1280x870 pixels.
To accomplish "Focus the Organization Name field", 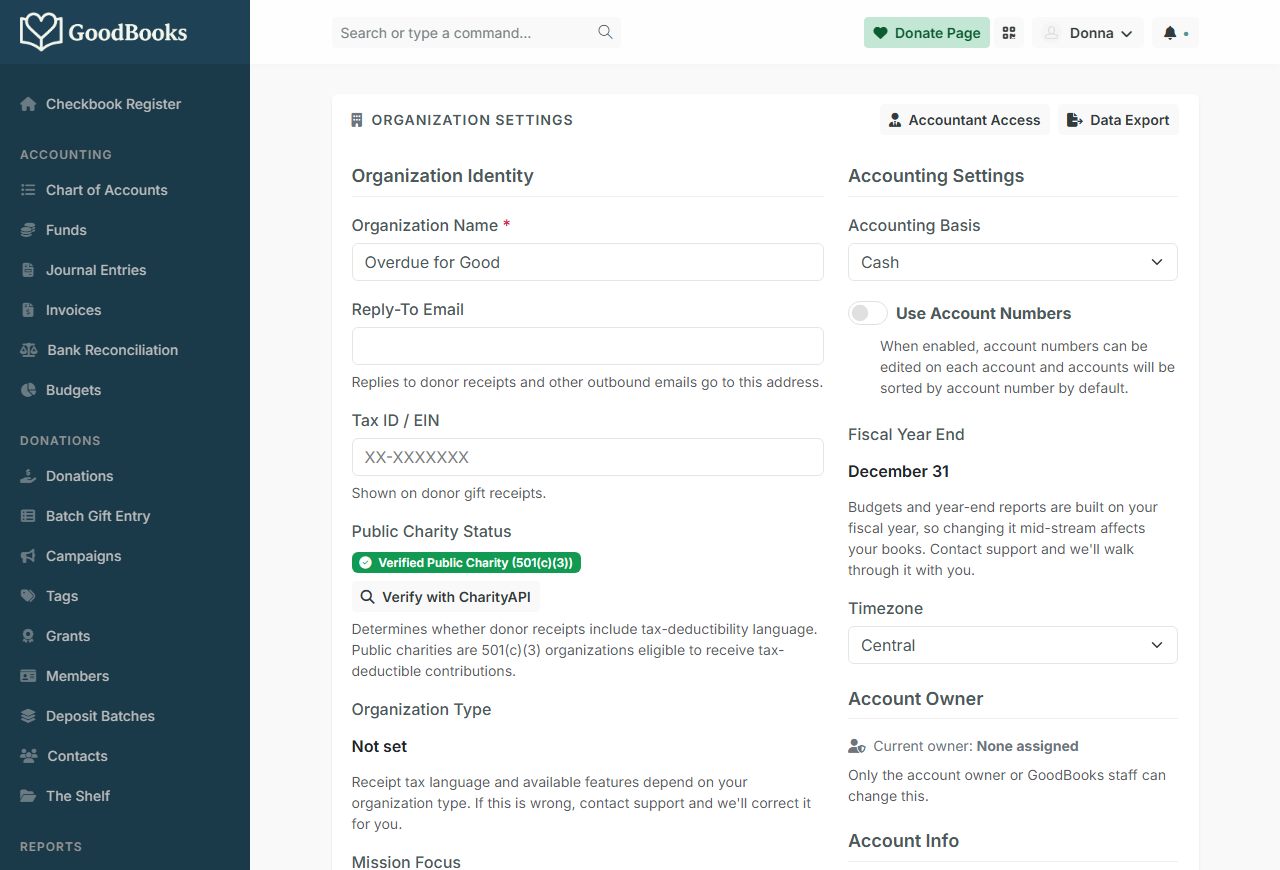I will point(588,262).
